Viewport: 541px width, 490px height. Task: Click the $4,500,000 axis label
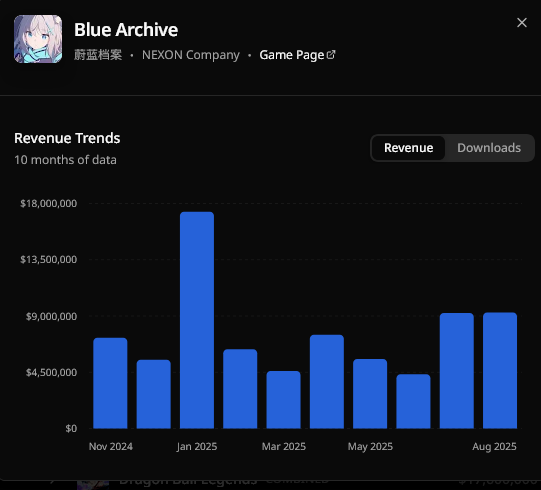coord(51,372)
